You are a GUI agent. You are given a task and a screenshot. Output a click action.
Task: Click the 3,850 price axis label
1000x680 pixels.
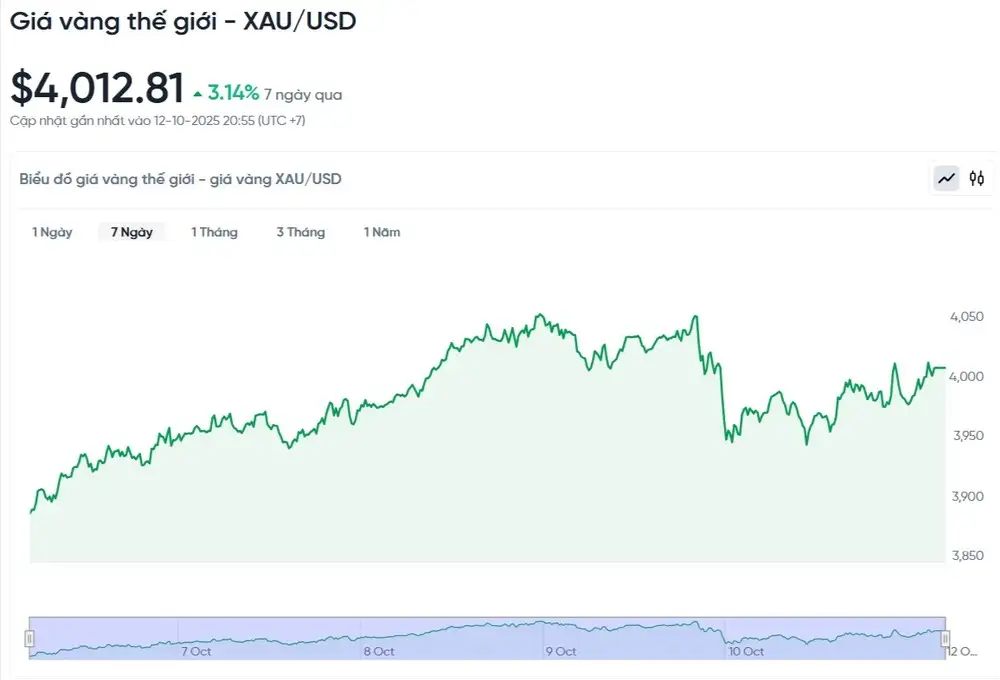[966, 556]
